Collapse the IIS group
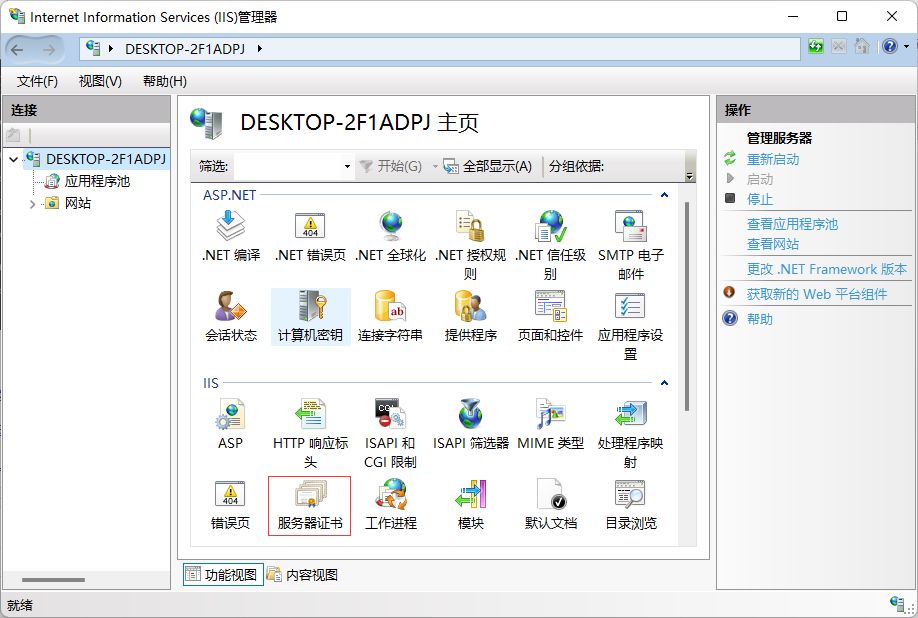 (664, 383)
